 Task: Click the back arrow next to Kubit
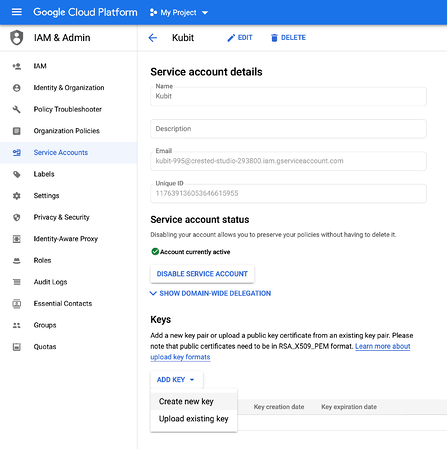tap(153, 38)
